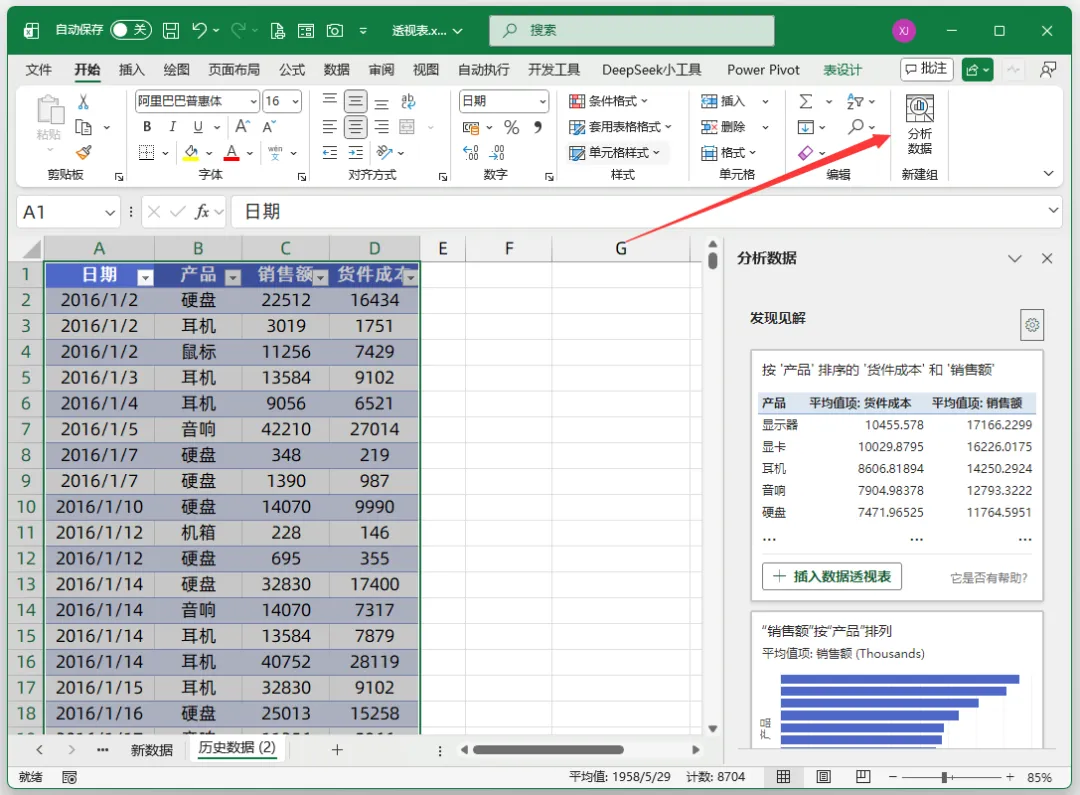Expand the font name combo box

[253, 101]
